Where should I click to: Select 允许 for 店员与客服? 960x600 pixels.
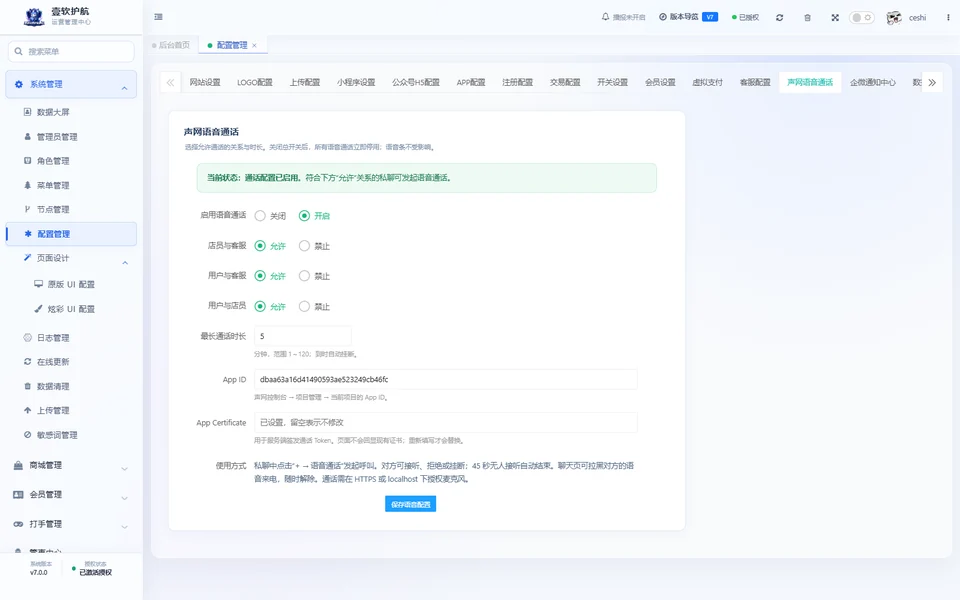[260, 246]
